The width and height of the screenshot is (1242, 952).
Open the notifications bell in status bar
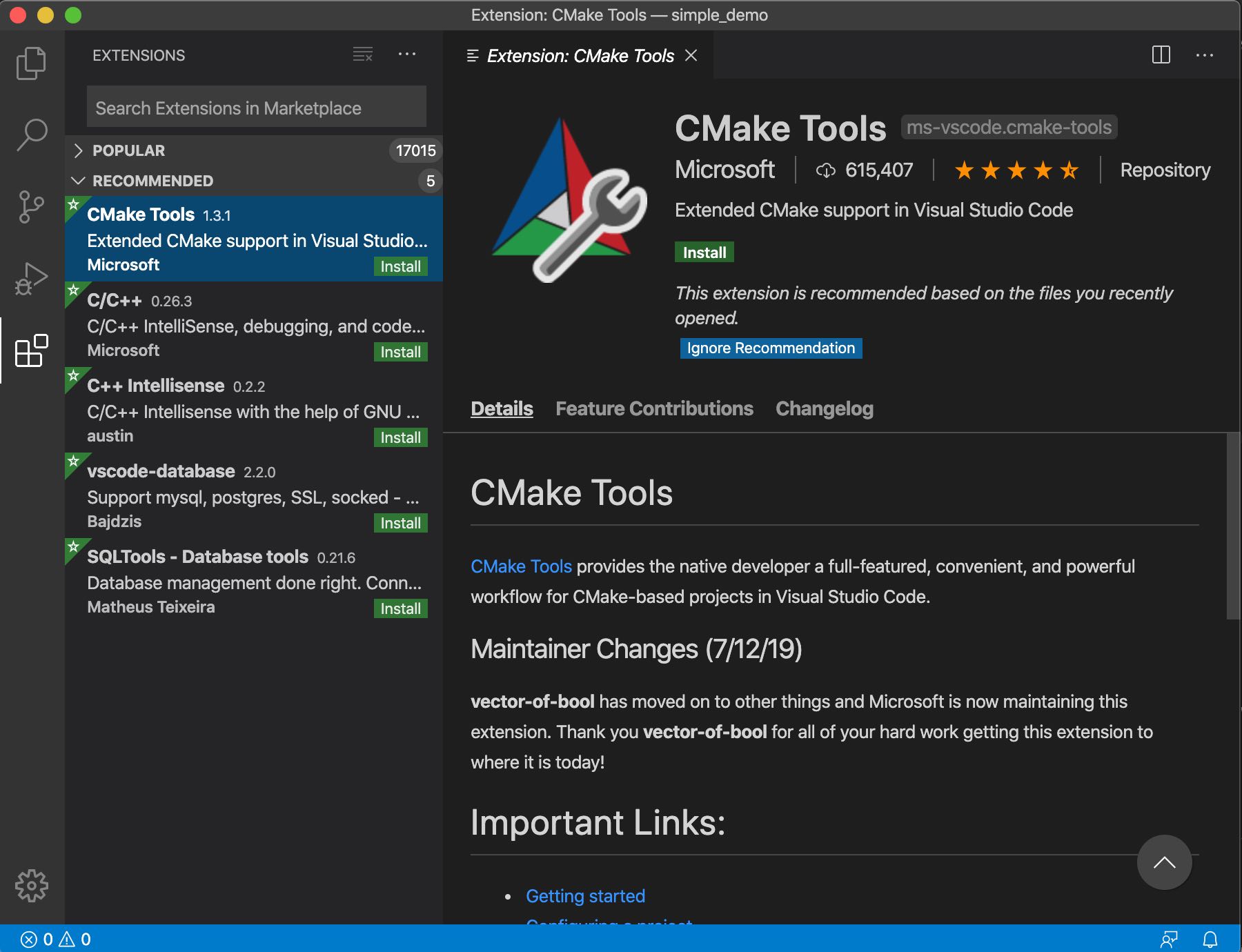click(x=1211, y=938)
